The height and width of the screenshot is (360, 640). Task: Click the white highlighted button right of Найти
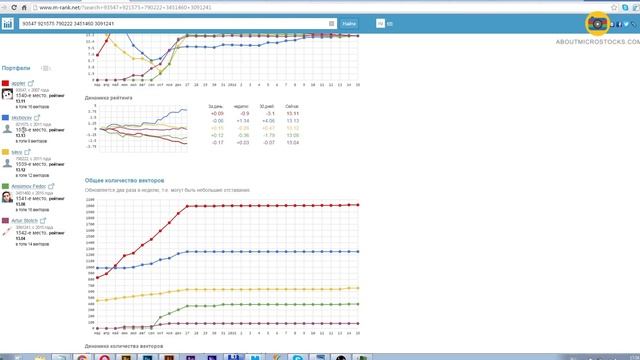(380, 24)
